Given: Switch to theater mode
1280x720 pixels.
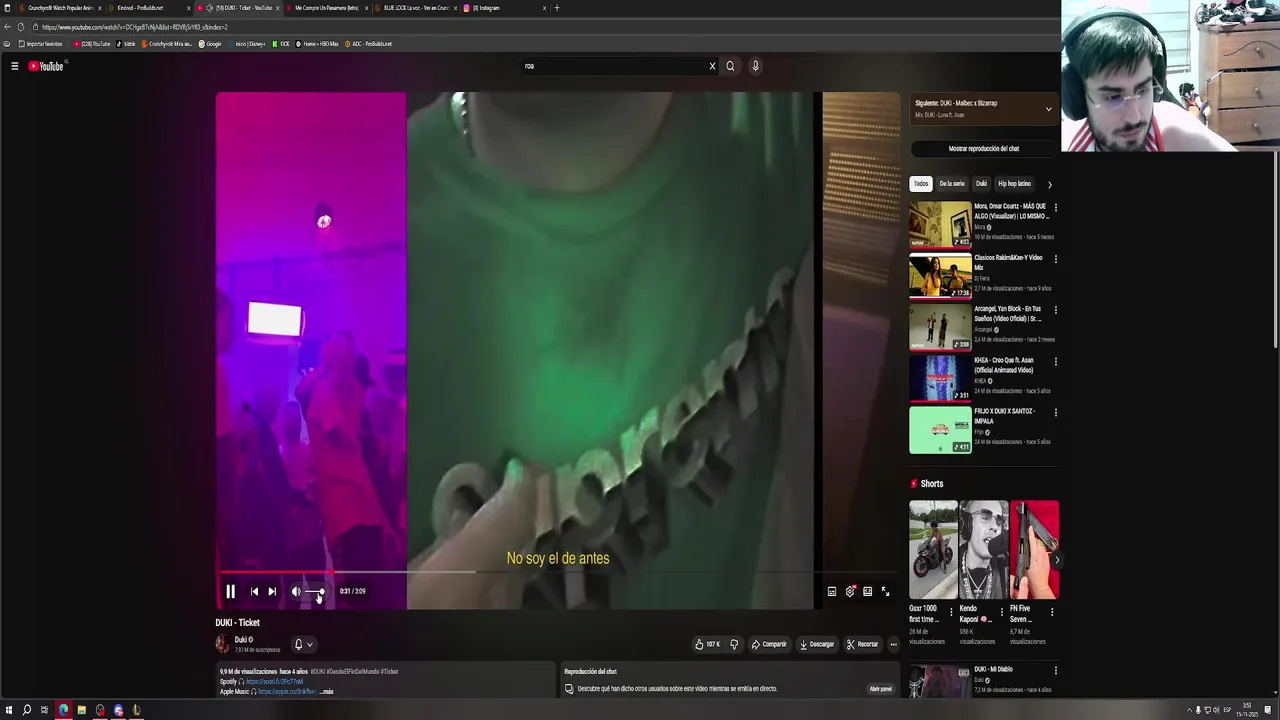Looking at the screenshot, I should tap(867, 591).
